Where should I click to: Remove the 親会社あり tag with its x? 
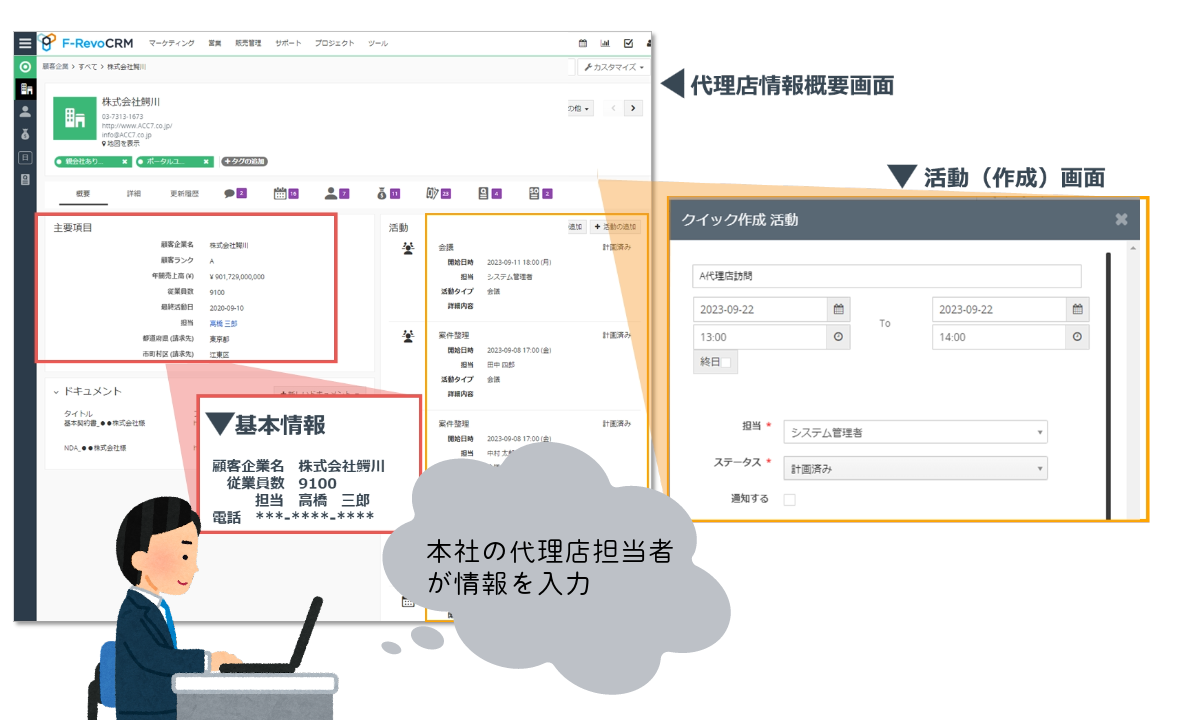(125, 161)
